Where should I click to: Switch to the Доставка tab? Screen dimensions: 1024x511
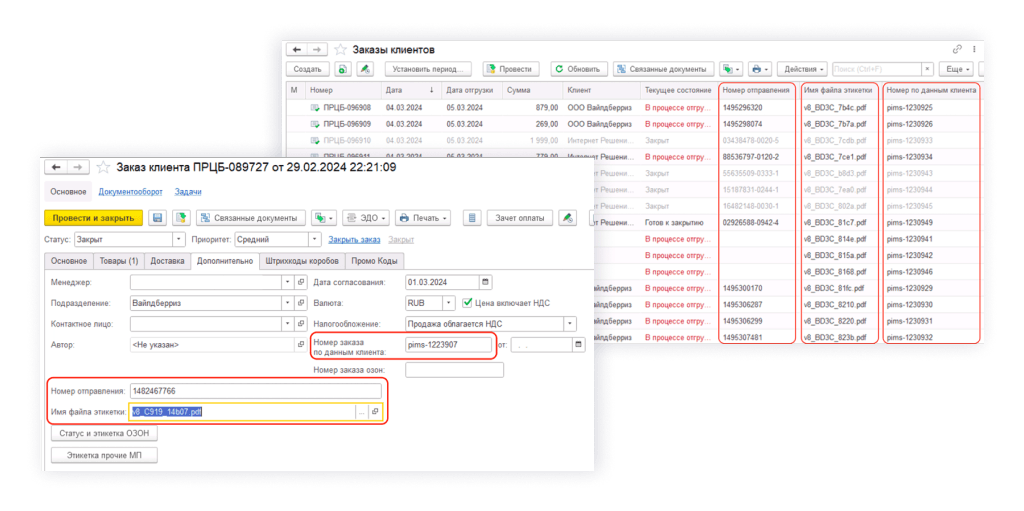(167, 261)
